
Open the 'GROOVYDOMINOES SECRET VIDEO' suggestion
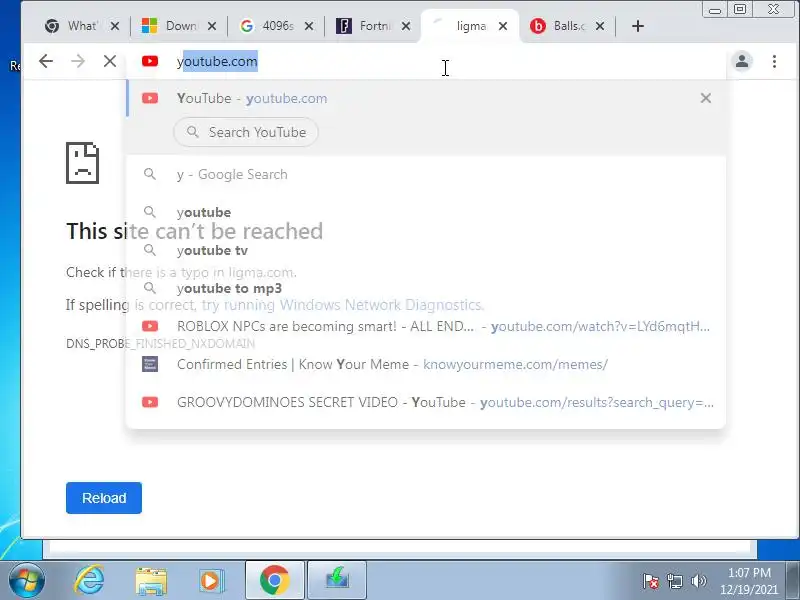426,403
